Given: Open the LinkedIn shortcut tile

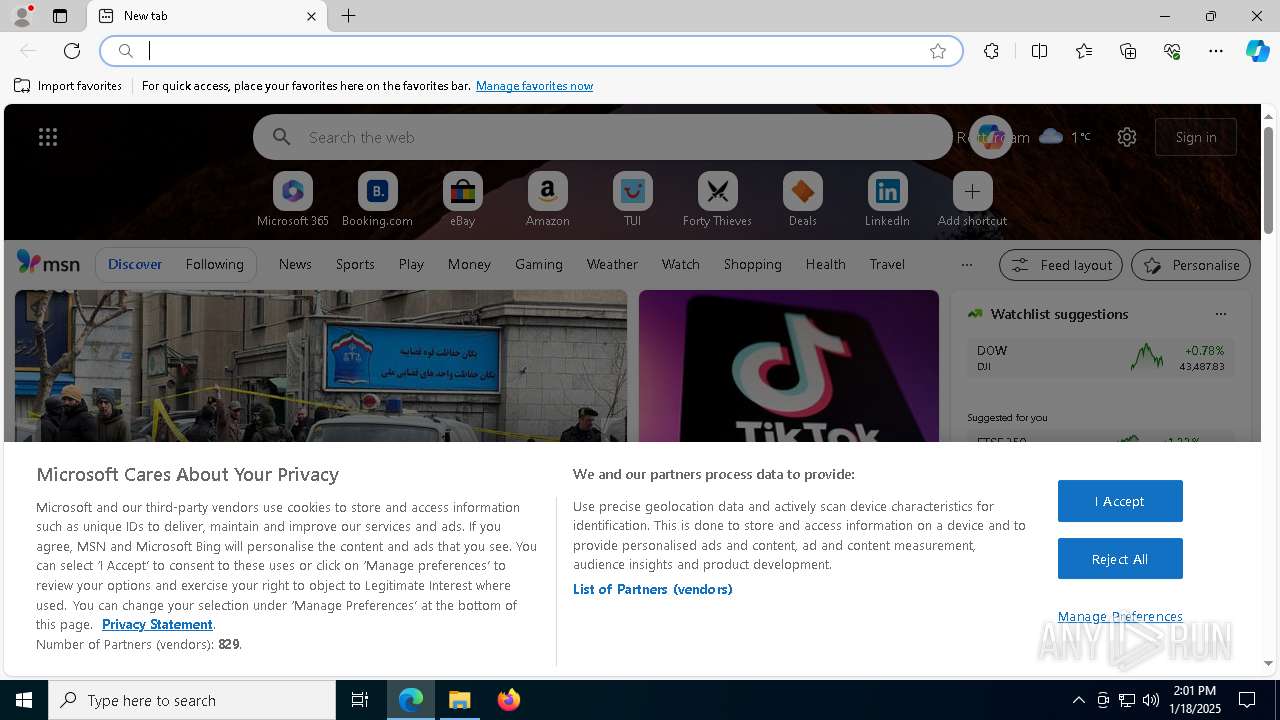Looking at the screenshot, I should click(887, 199).
